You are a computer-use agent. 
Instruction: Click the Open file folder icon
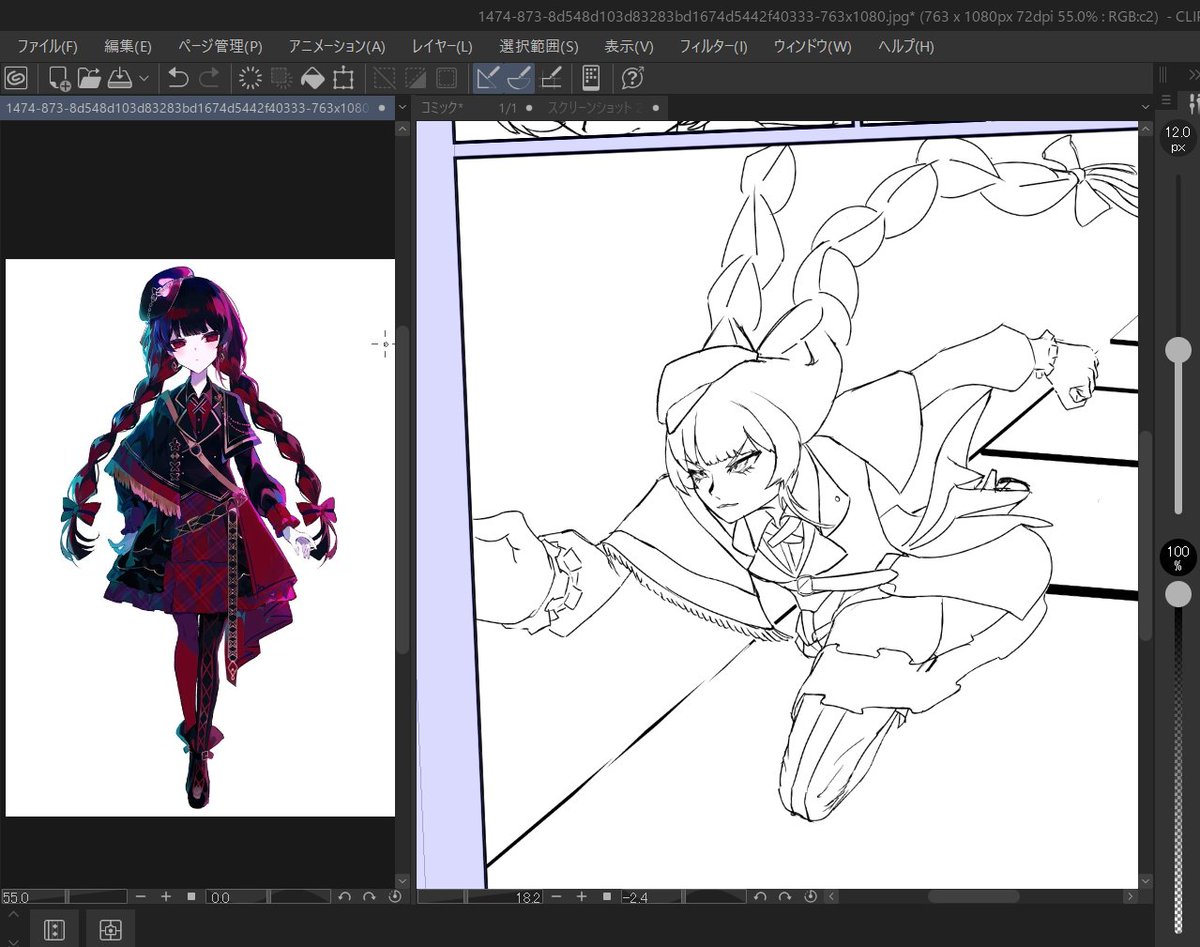89,77
